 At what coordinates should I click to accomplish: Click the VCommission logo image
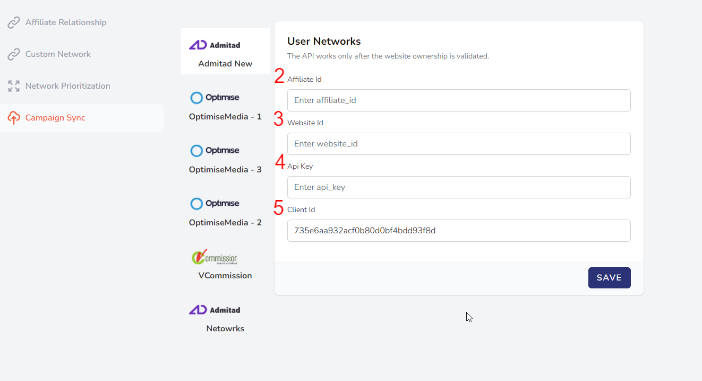point(214,257)
